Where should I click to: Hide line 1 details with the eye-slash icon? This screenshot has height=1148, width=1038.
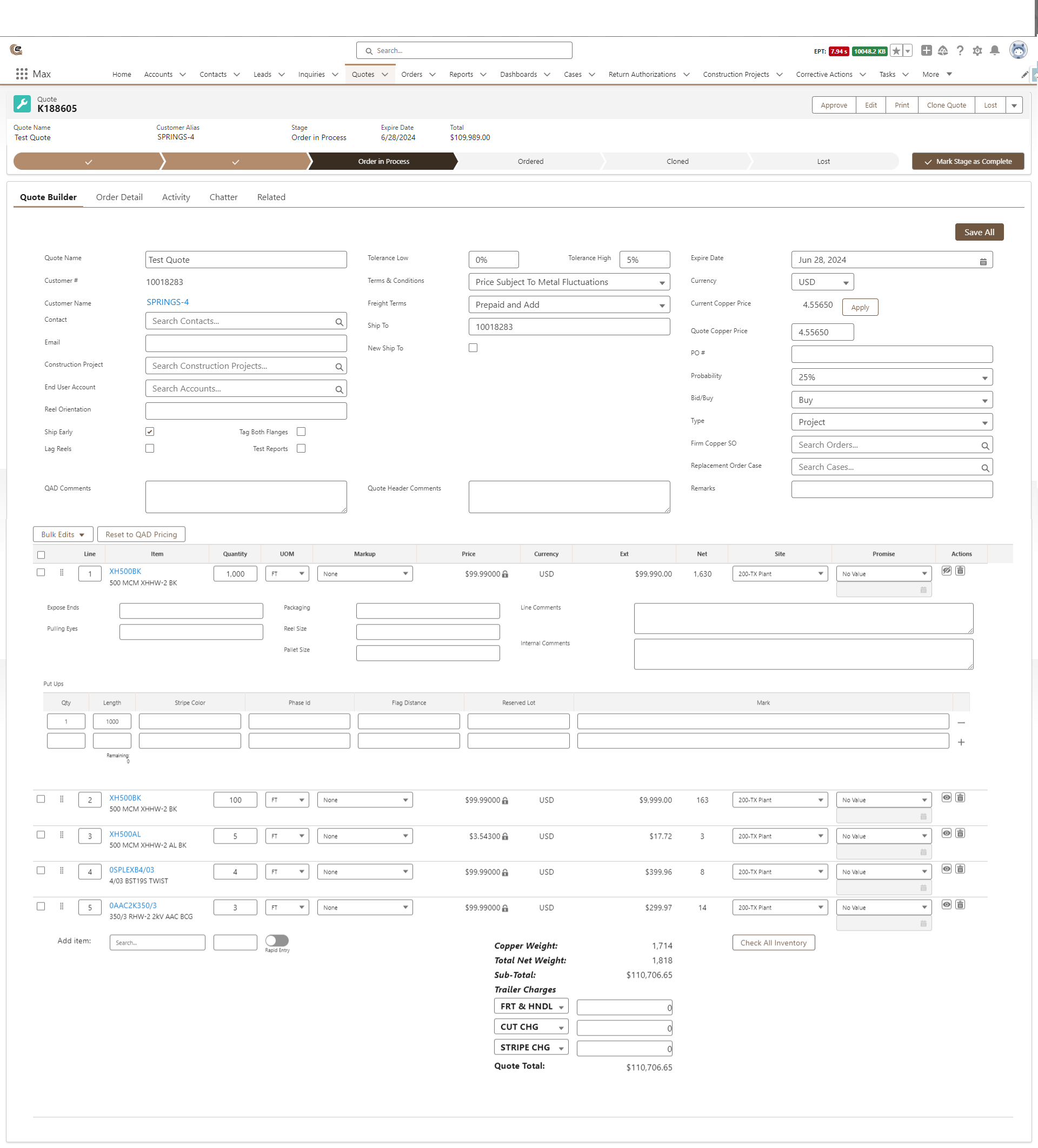pos(946,570)
